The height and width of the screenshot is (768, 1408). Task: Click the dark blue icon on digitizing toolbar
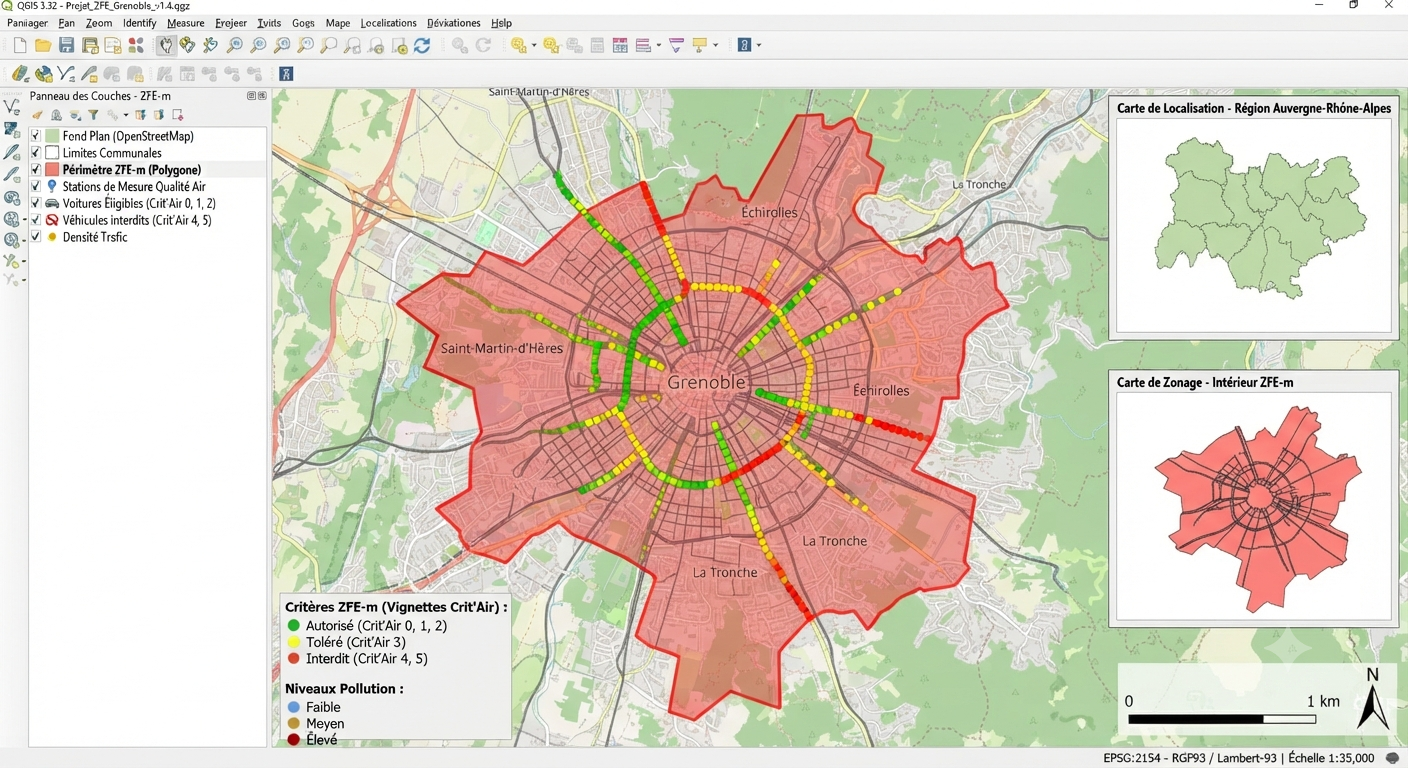pyautogui.click(x=286, y=74)
